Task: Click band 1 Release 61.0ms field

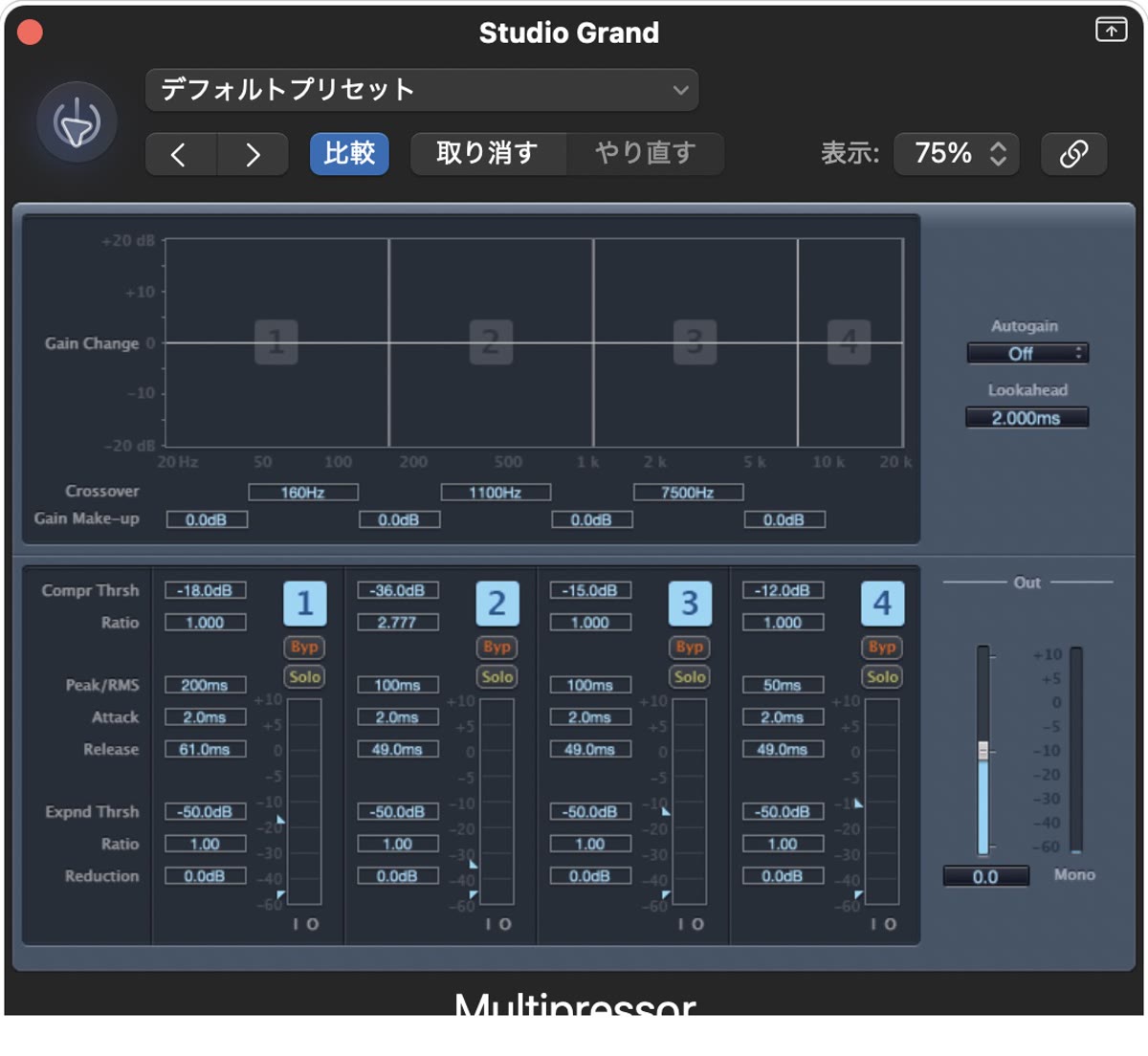Action: point(206,749)
